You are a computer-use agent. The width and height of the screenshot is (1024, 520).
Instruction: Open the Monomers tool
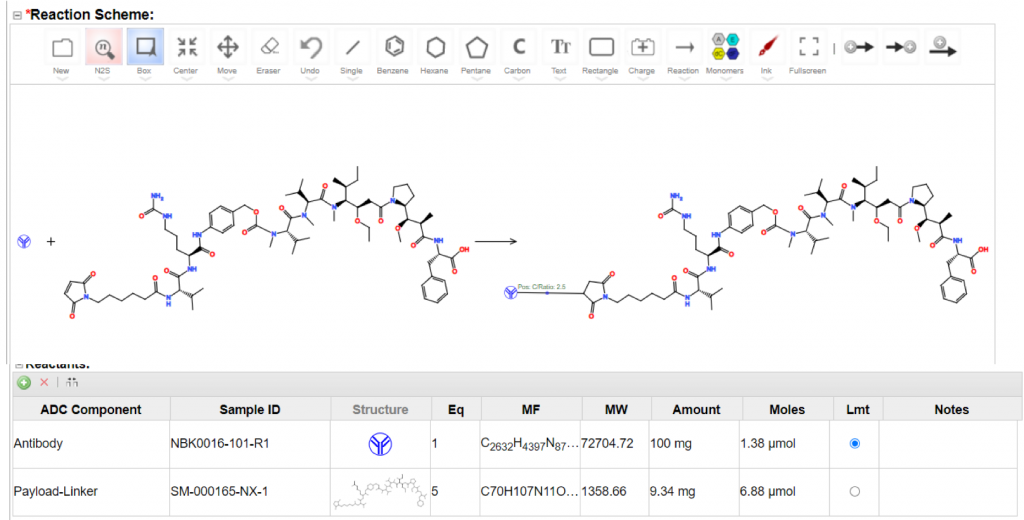click(726, 47)
